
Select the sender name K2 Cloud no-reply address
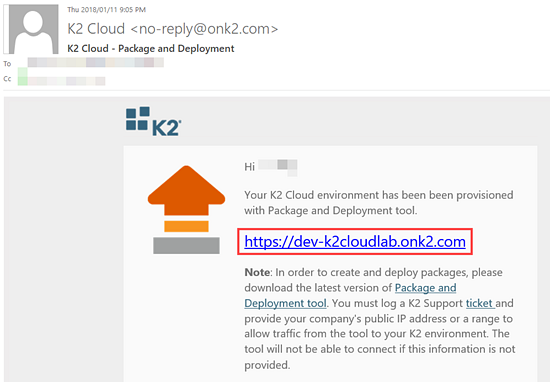pos(173,29)
